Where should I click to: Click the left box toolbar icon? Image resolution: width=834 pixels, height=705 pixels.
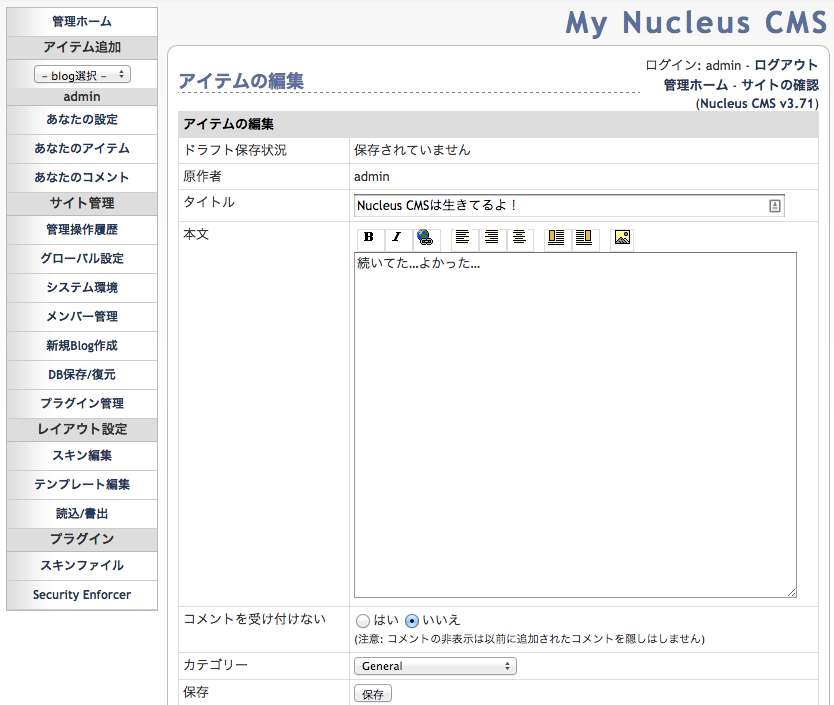pyautogui.click(x=556, y=238)
